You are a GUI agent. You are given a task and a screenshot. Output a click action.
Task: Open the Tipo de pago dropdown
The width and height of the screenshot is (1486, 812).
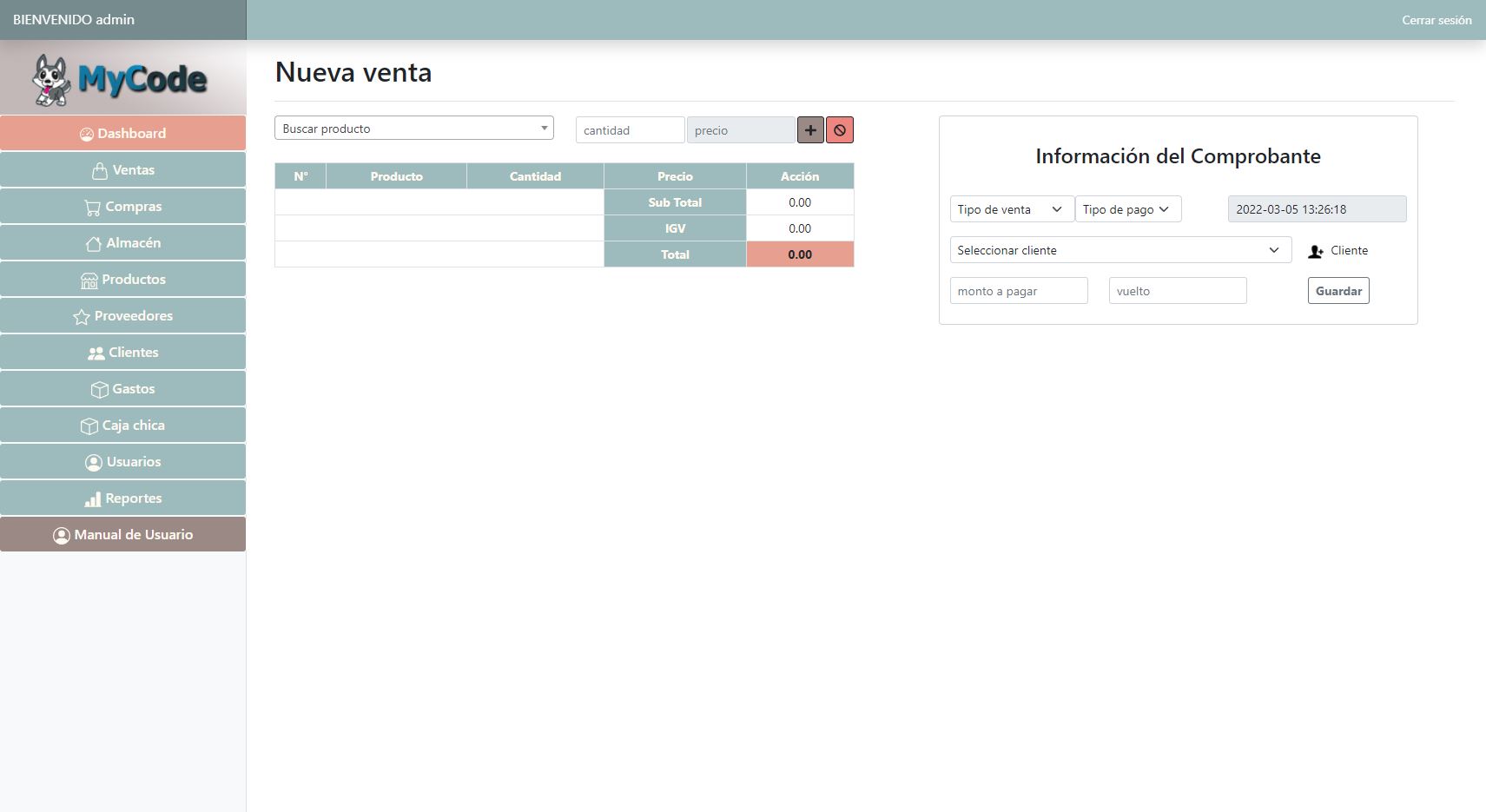click(x=1126, y=209)
